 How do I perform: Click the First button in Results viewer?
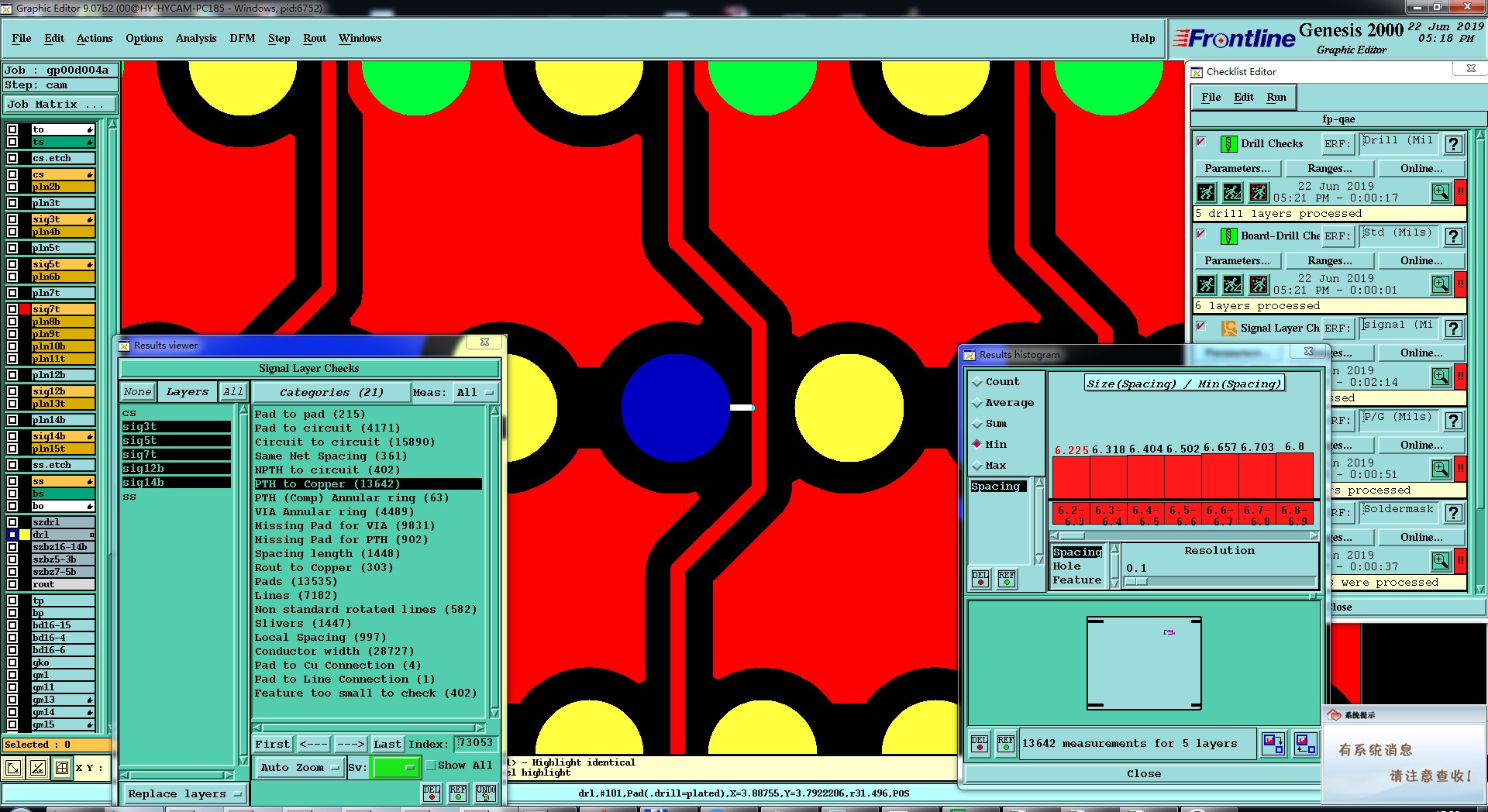point(273,744)
